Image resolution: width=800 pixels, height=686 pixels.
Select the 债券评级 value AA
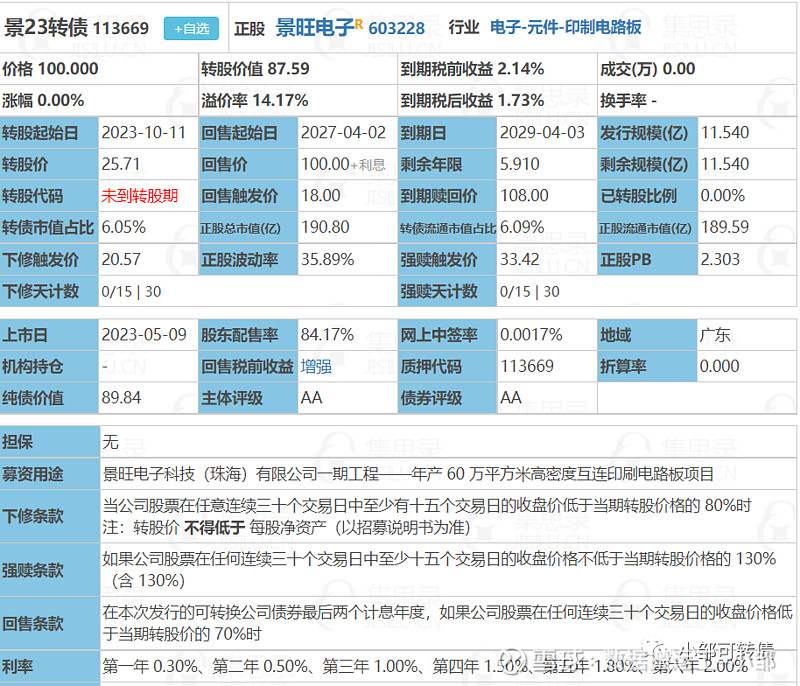511,398
